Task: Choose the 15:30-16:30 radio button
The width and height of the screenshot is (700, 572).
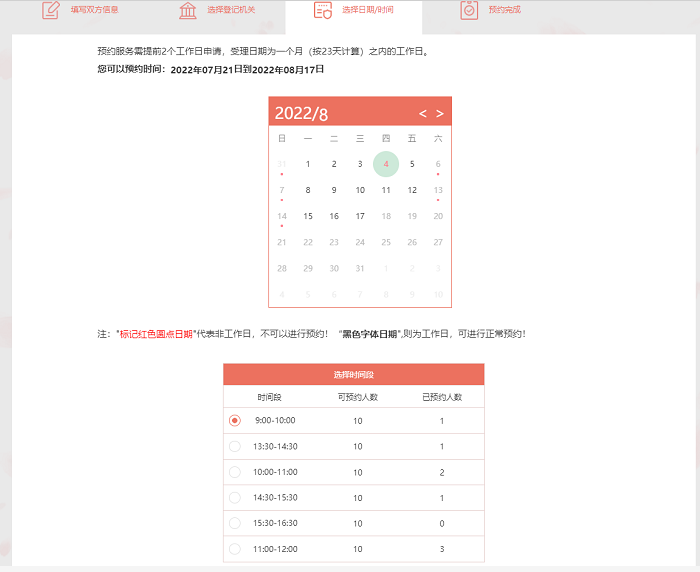Action: coord(235,523)
